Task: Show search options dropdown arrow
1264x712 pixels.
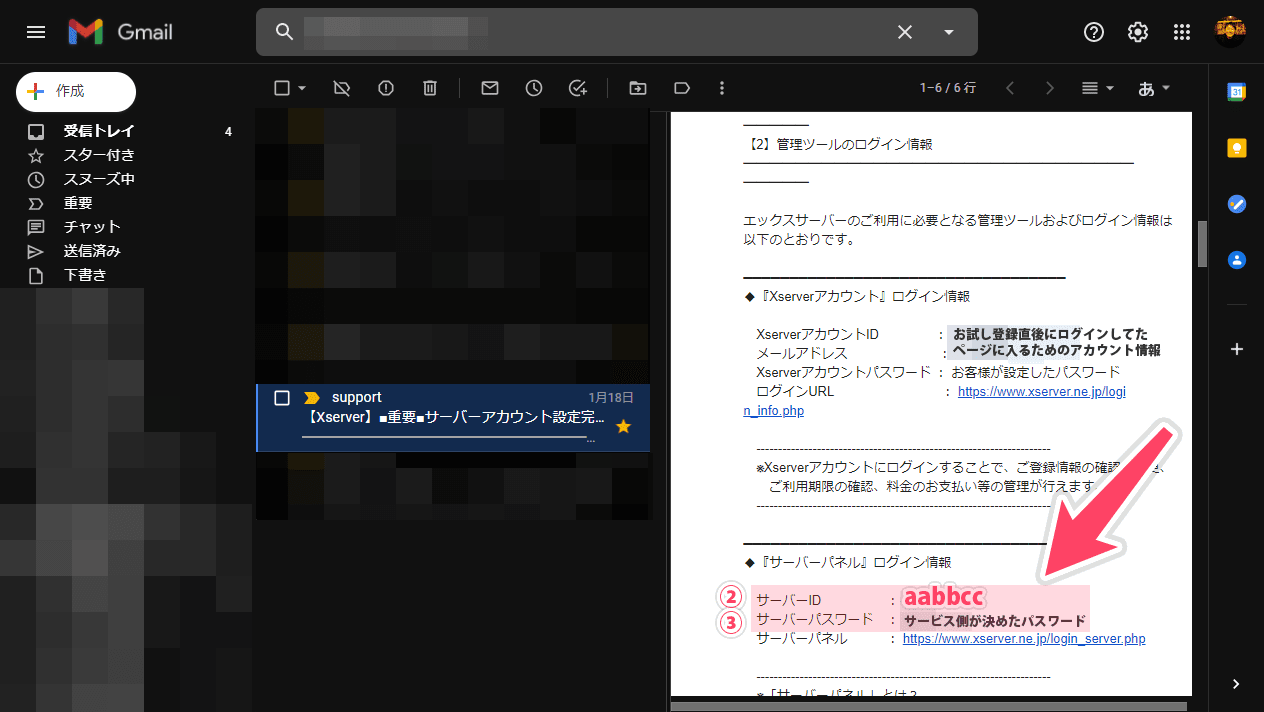Action: pos(949,32)
